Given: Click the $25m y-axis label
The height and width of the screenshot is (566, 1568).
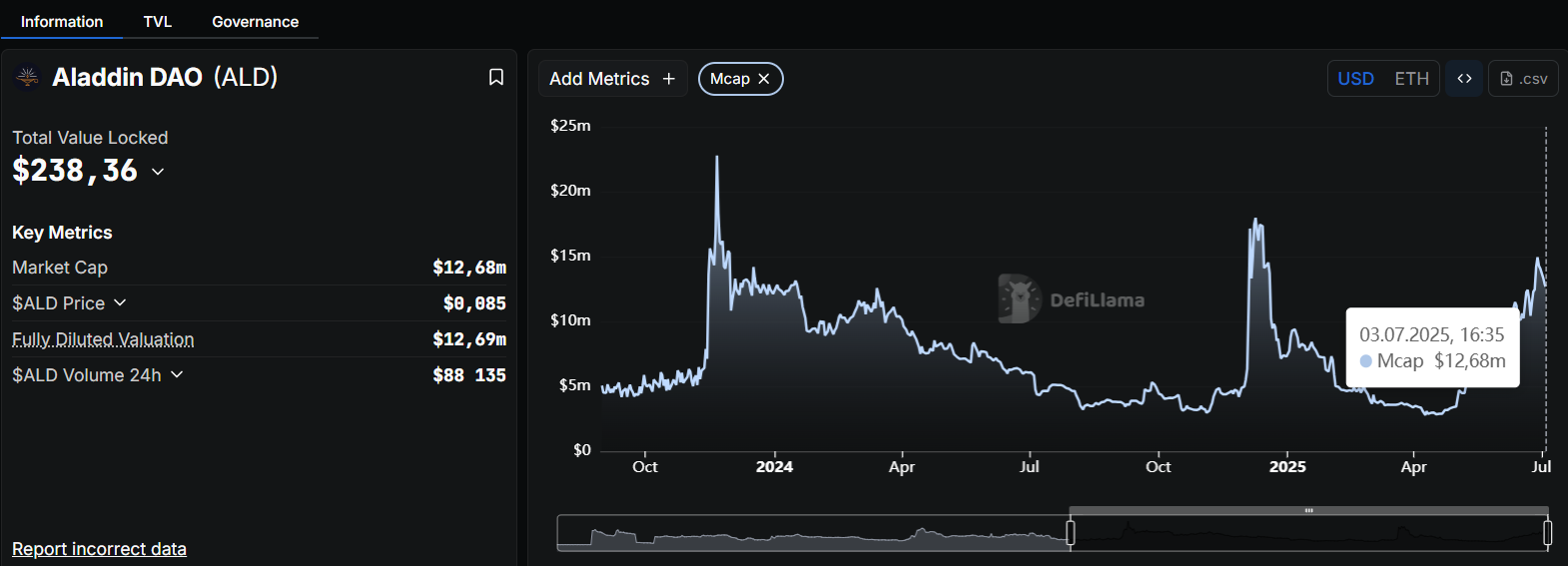Looking at the screenshot, I should pos(570,126).
